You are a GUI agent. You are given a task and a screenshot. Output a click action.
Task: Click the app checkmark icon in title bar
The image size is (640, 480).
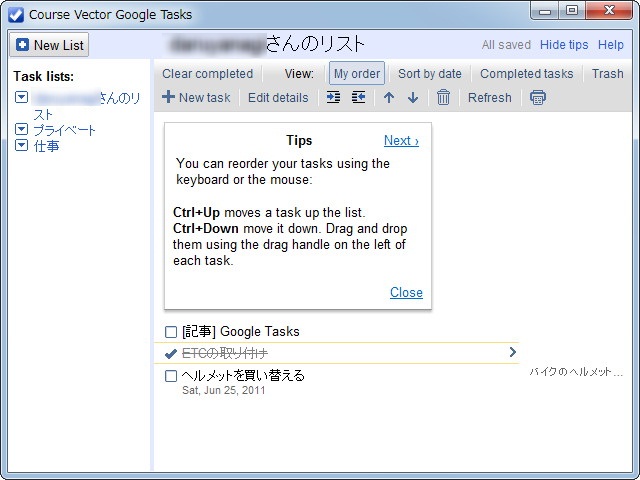point(16,15)
